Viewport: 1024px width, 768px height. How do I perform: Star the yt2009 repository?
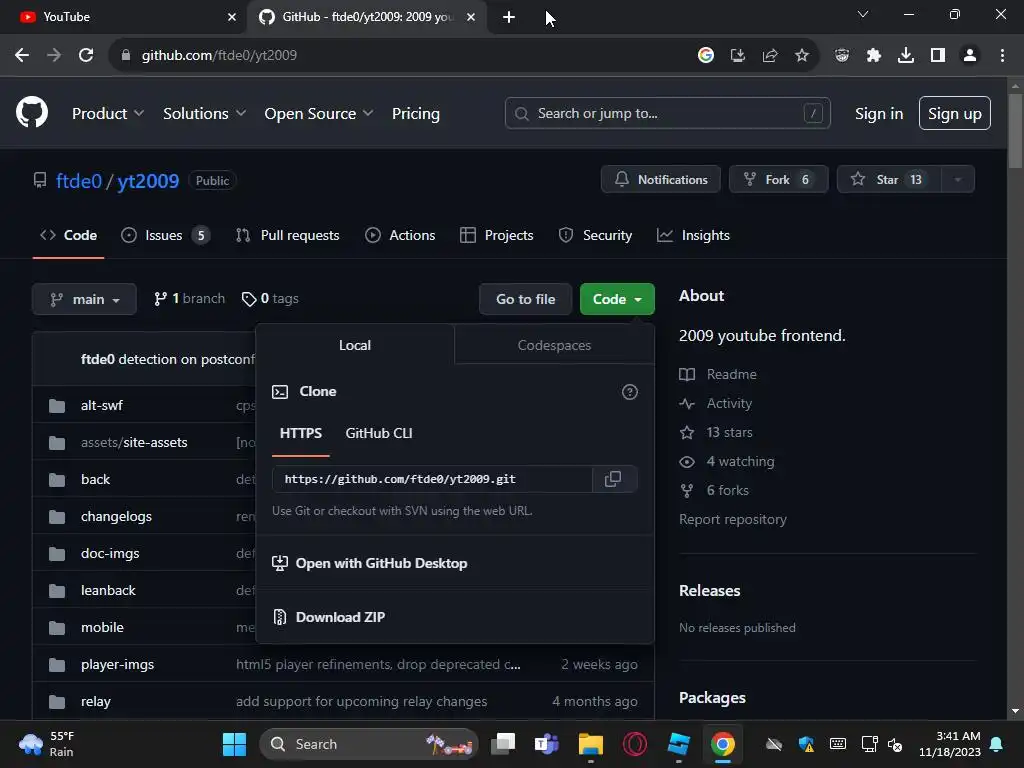(x=889, y=180)
